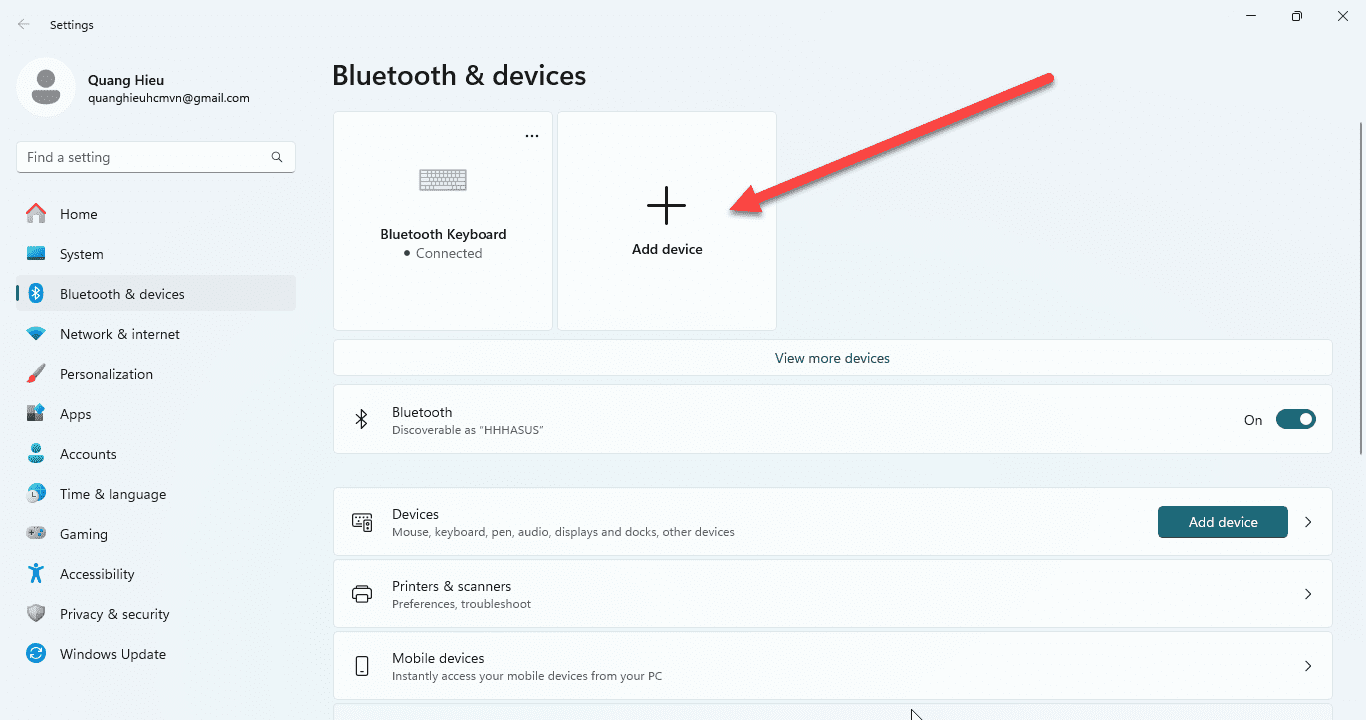Click the Bluetooth Keyboard device icon
This screenshot has width=1366, height=720.
coord(443,180)
